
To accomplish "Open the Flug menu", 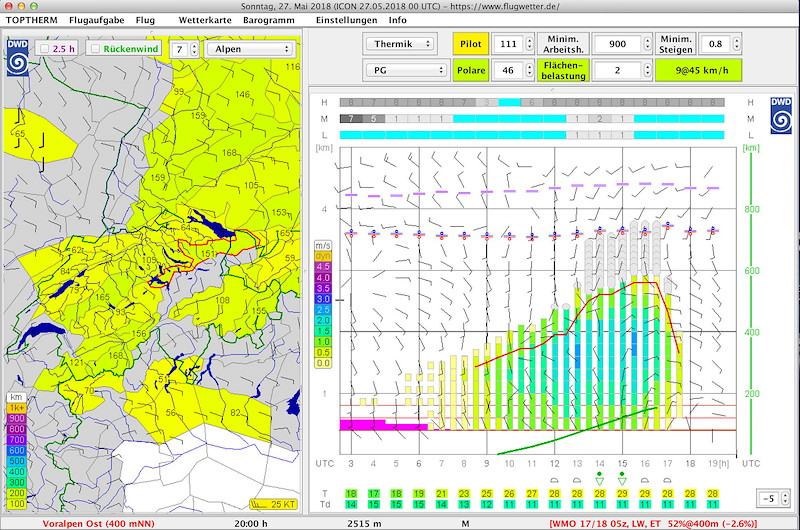I will (x=145, y=20).
